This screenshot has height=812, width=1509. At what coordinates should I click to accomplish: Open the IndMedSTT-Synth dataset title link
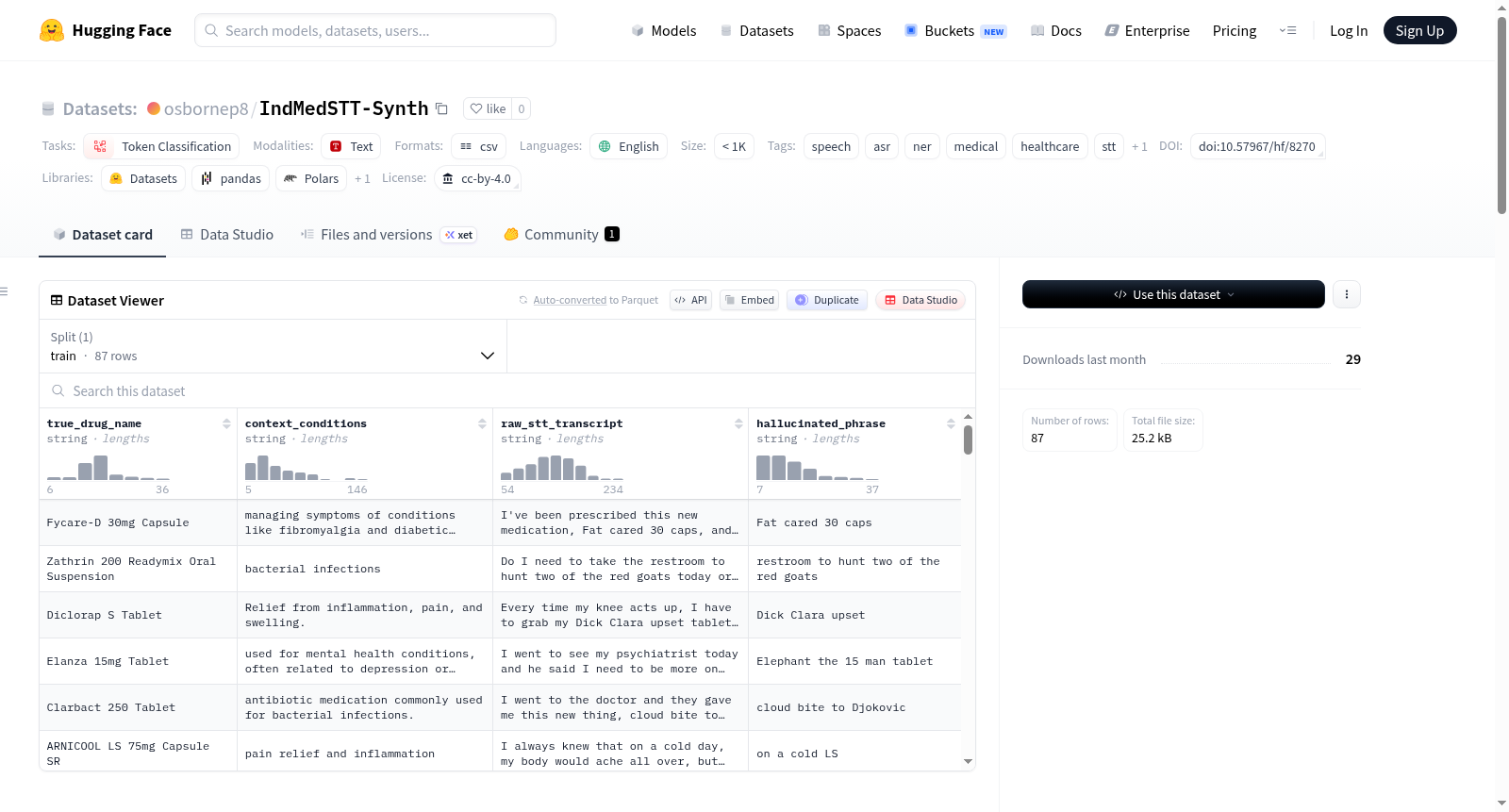click(x=344, y=108)
